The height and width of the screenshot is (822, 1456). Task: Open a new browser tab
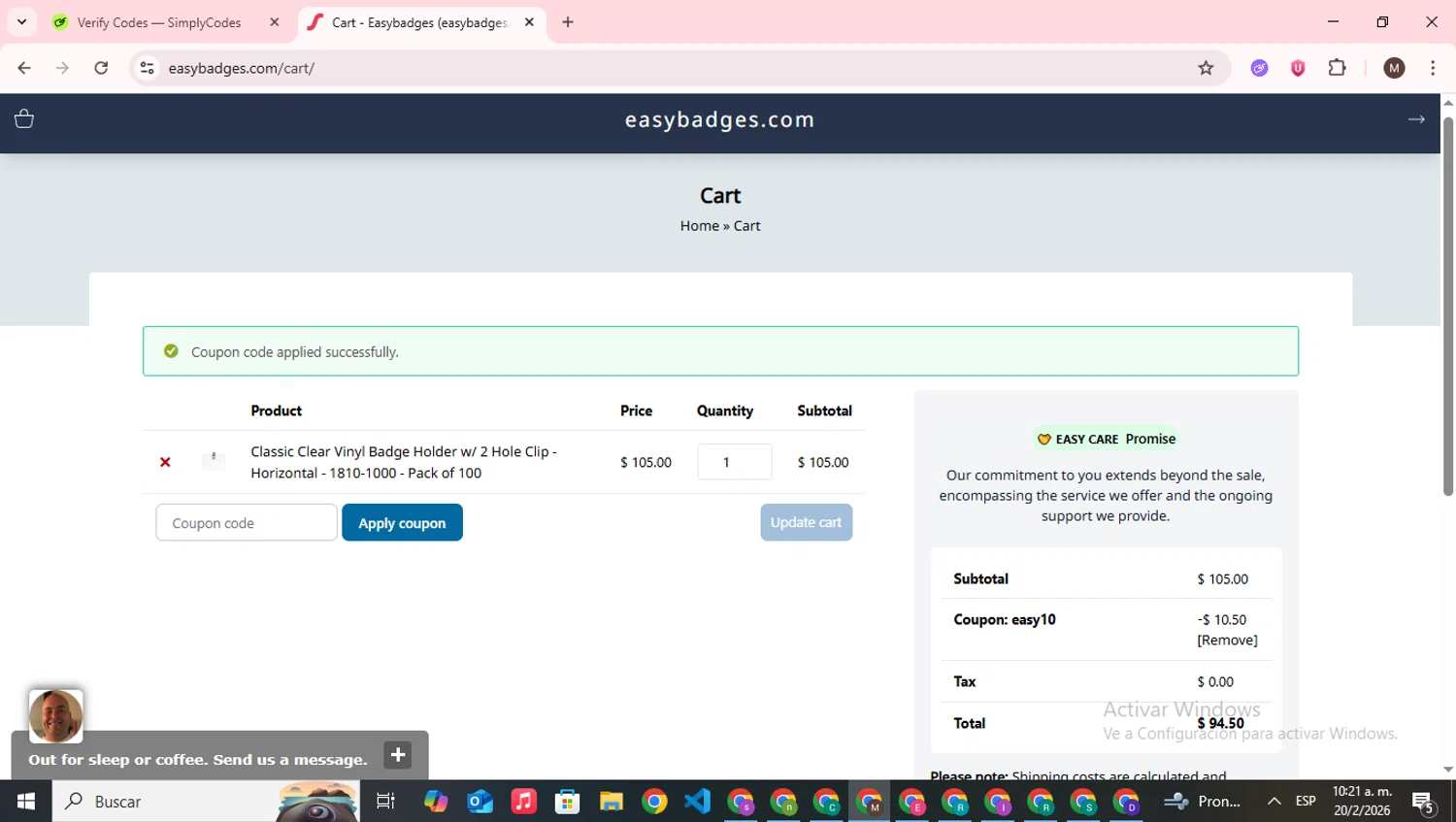568,22
